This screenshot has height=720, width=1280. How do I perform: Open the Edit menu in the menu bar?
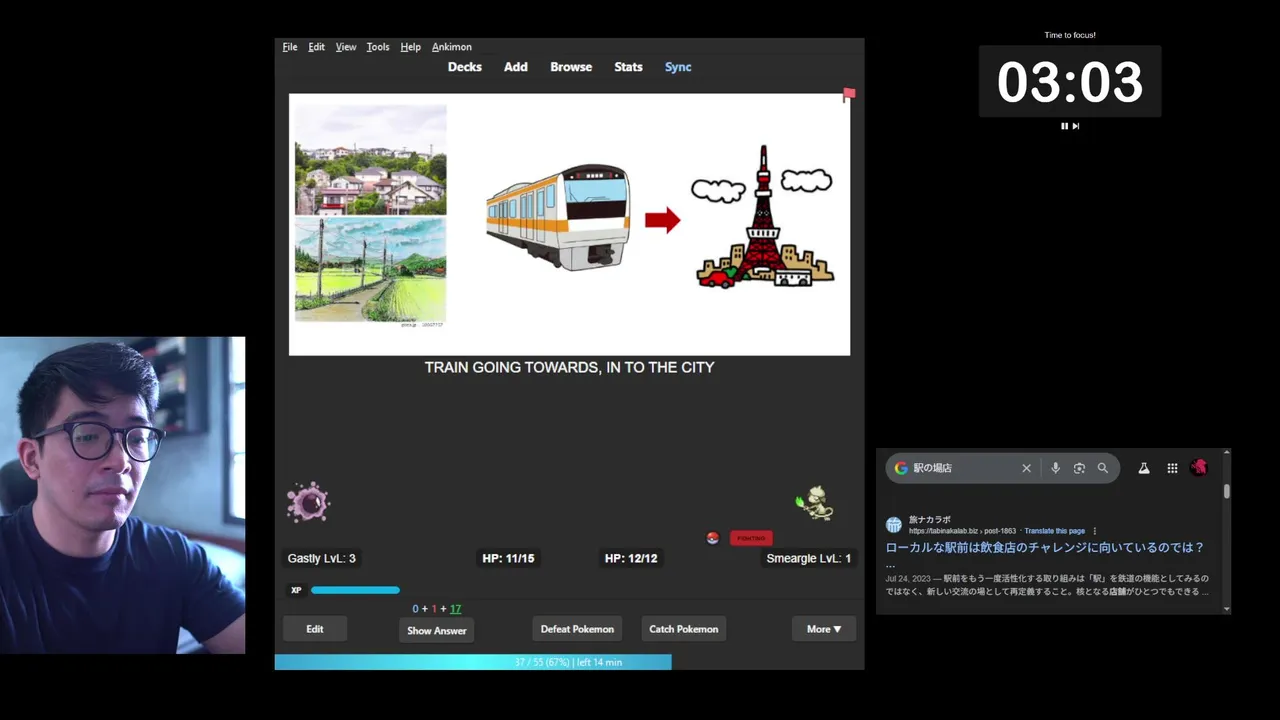[x=316, y=47]
